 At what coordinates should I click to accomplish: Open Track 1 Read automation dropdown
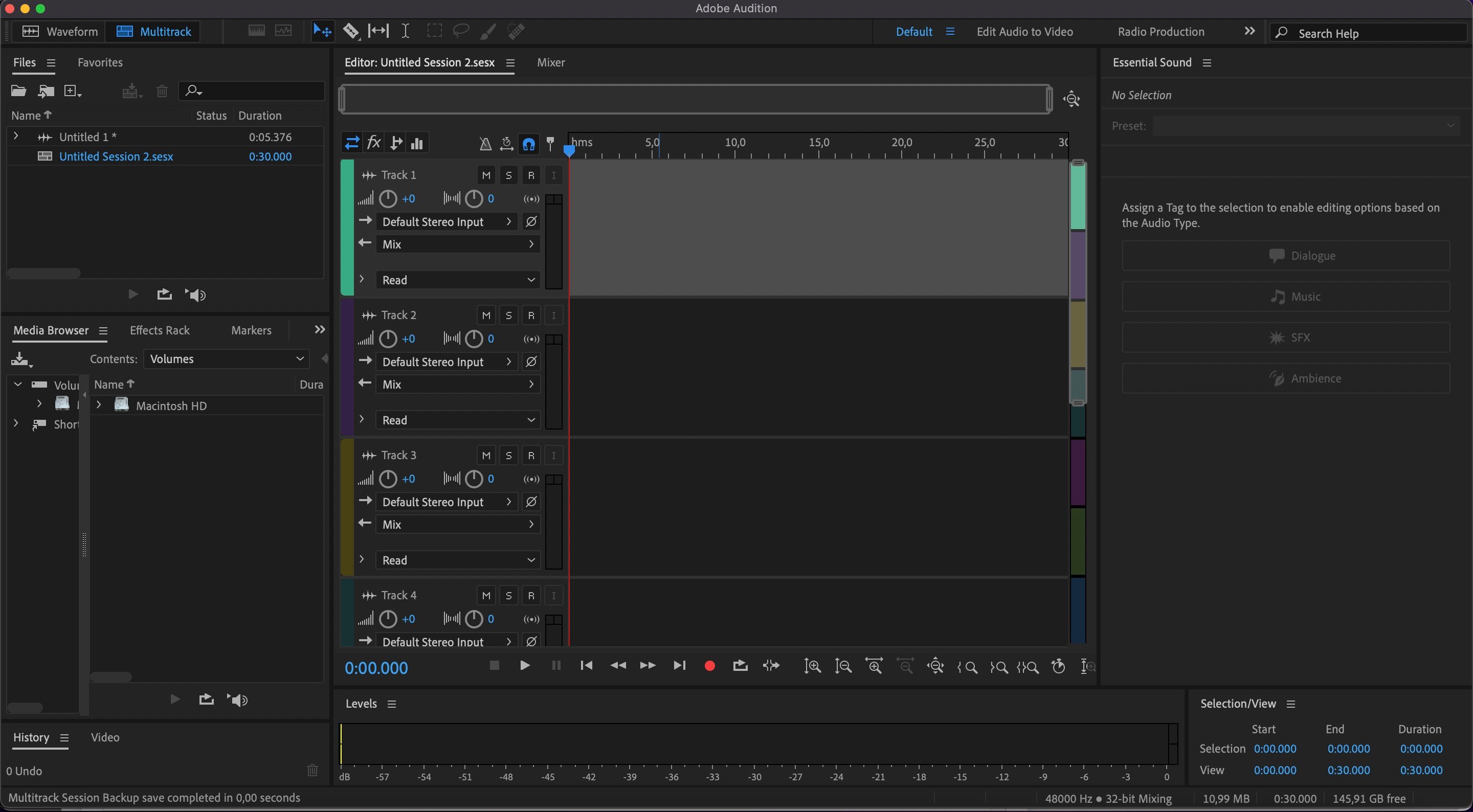tap(457, 280)
